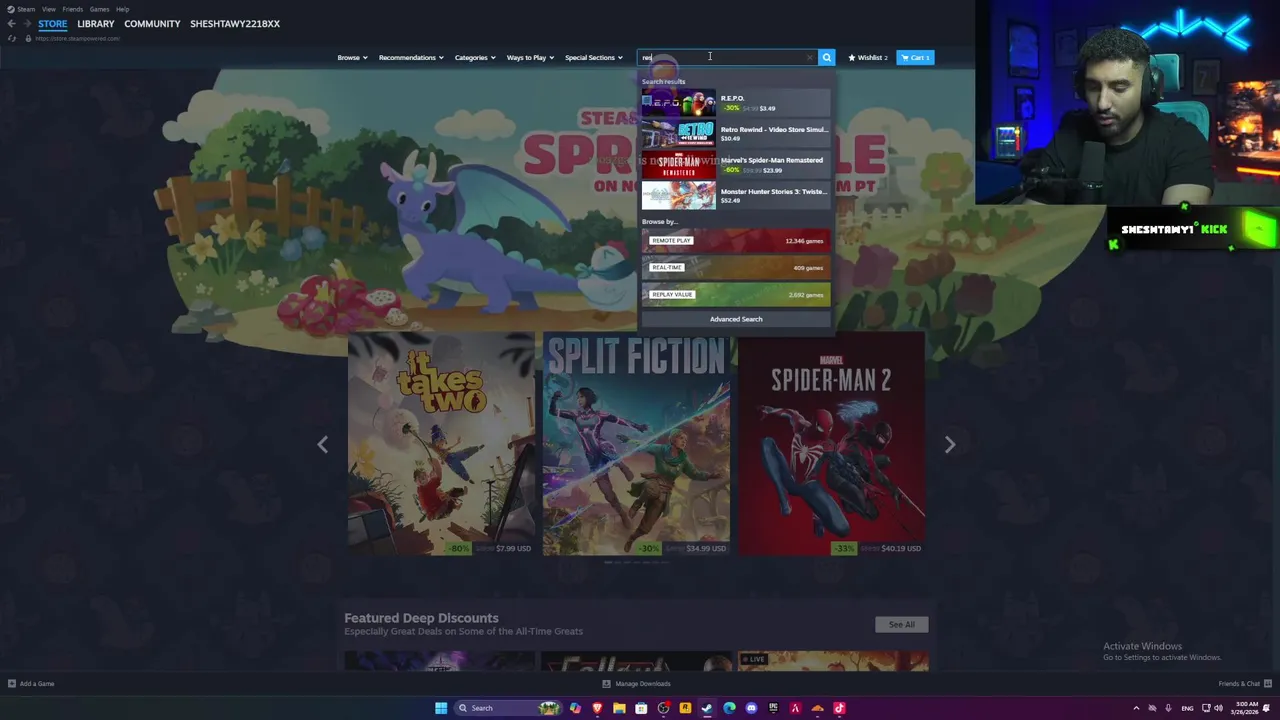The height and width of the screenshot is (720, 1280).
Task: Open the Friends menu
Action: pos(73,9)
